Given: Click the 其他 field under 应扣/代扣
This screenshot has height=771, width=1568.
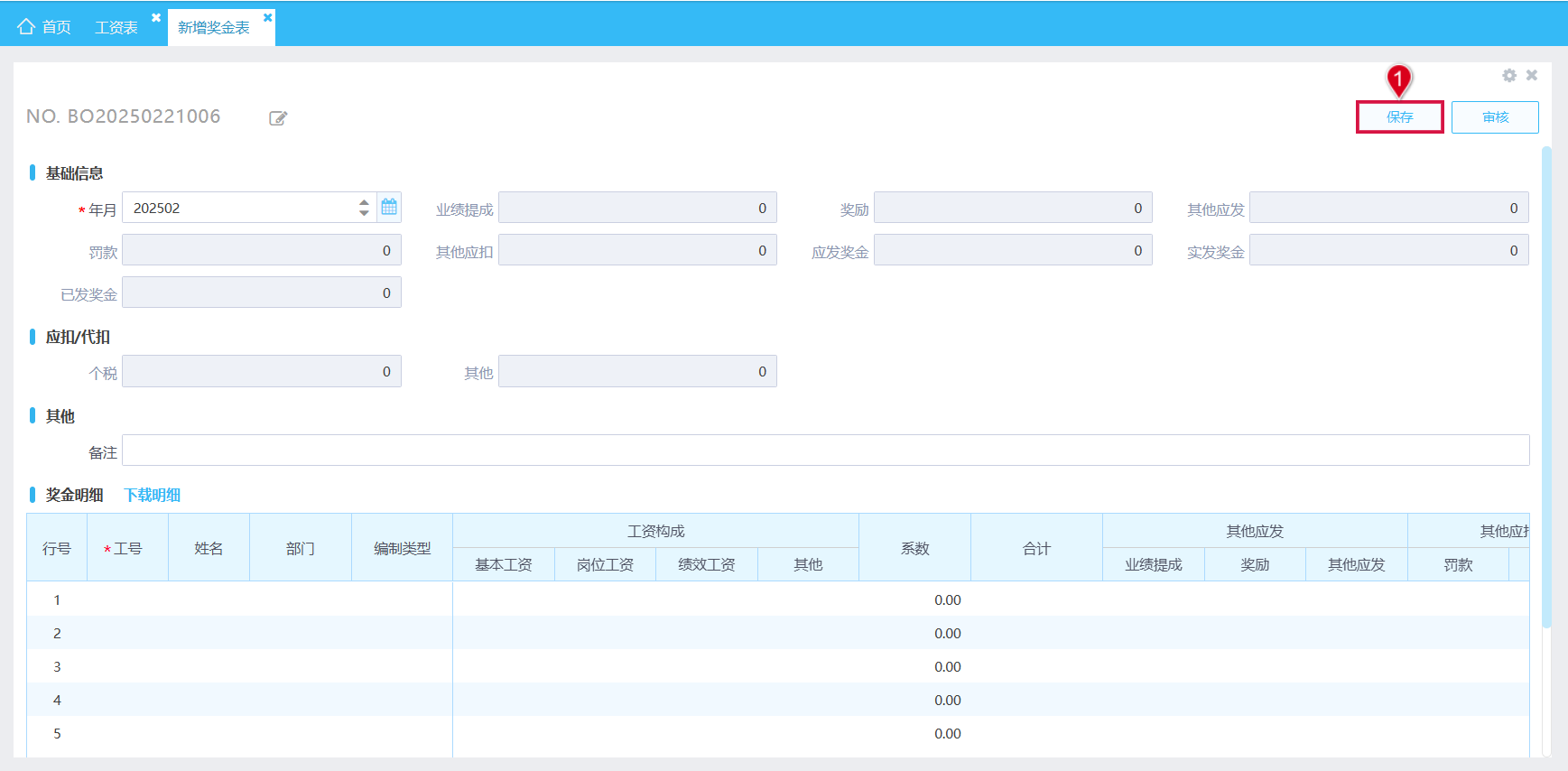Looking at the screenshot, I should tap(637, 371).
